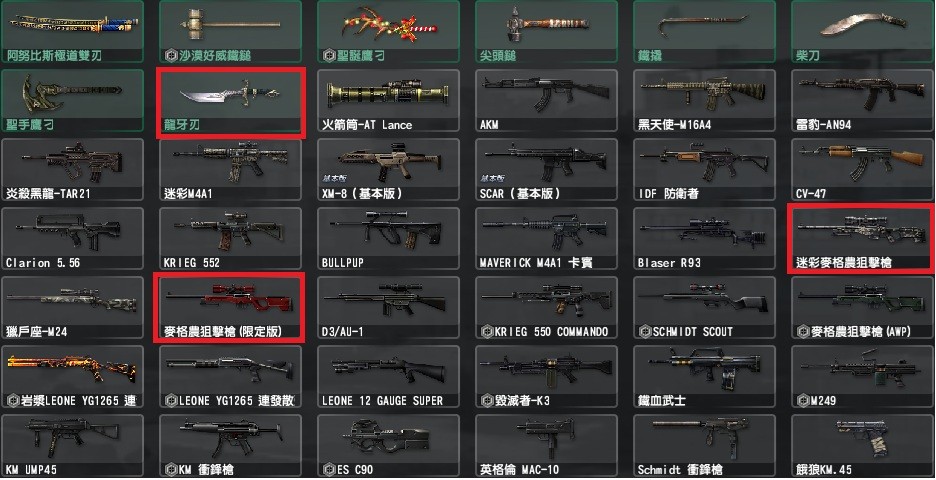Select the CV-47 wooden-stock rifle
The width and height of the screenshot is (936, 480).
(863, 170)
